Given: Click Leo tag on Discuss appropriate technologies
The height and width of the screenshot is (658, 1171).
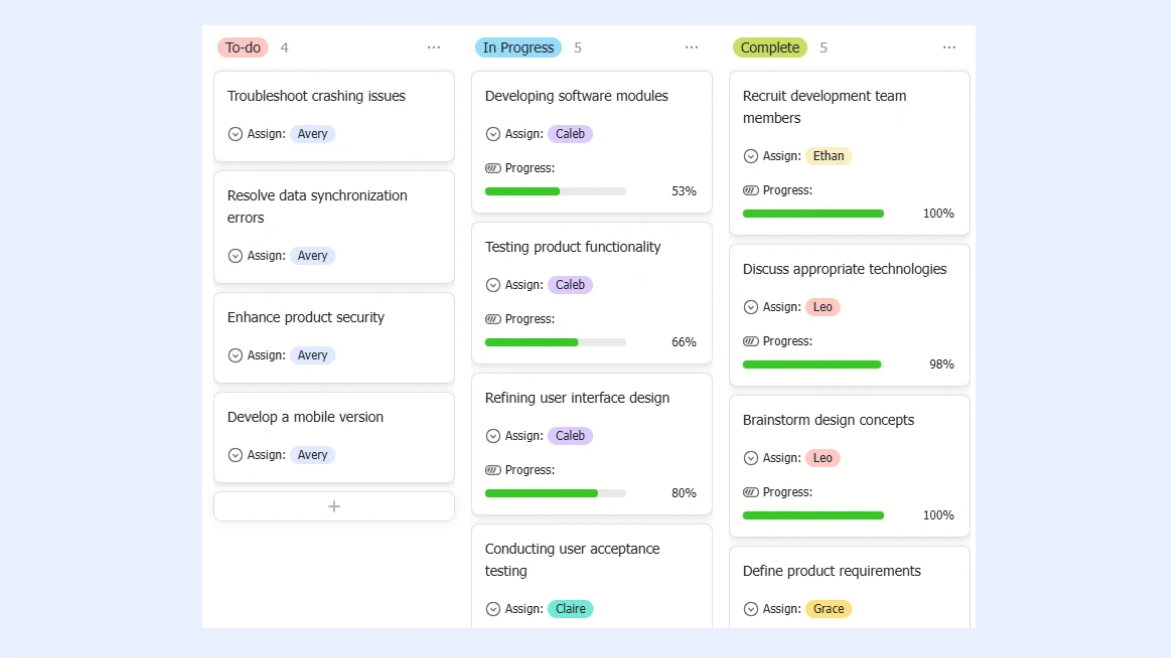Looking at the screenshot, I should click(x=822, y=307).
